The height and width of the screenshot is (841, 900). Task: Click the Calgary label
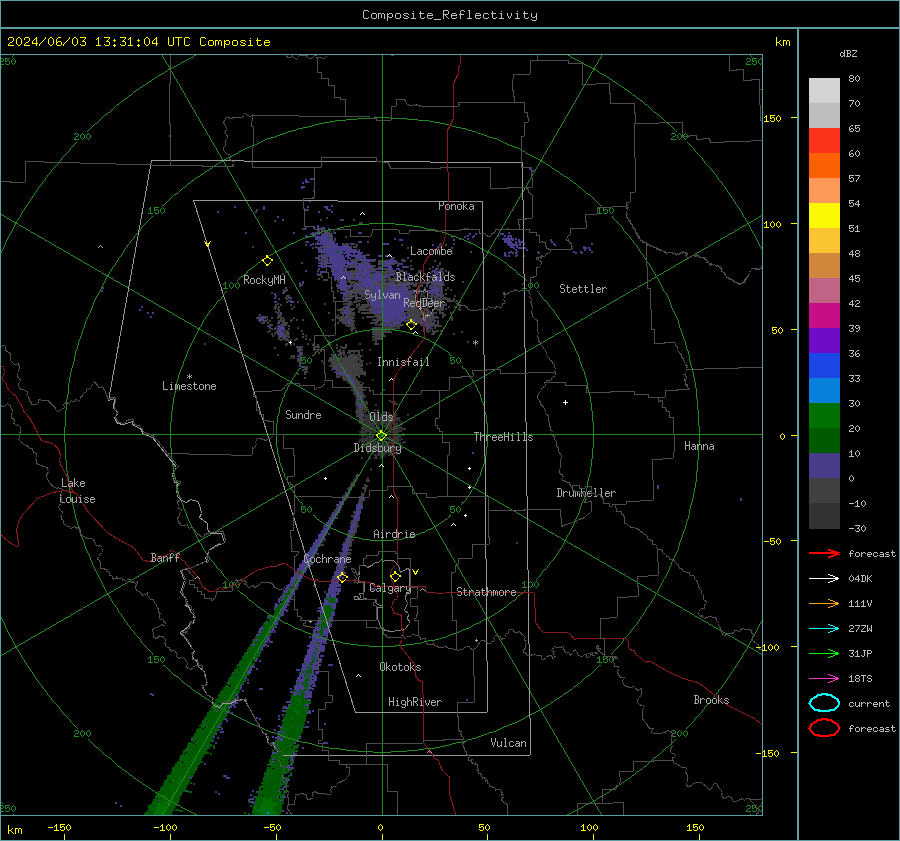point(390,588)
